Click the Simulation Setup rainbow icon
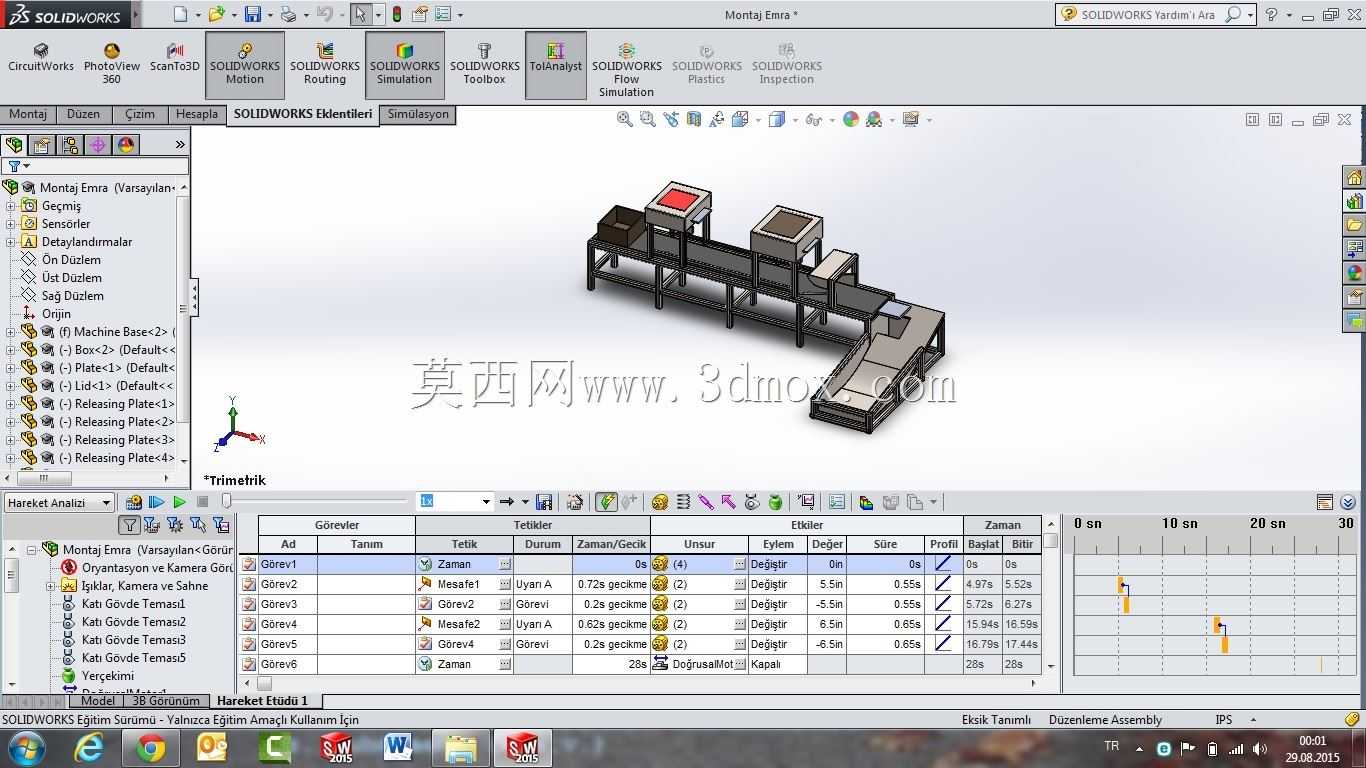This screenshot has width=1366, height=768. click(866, 502)
